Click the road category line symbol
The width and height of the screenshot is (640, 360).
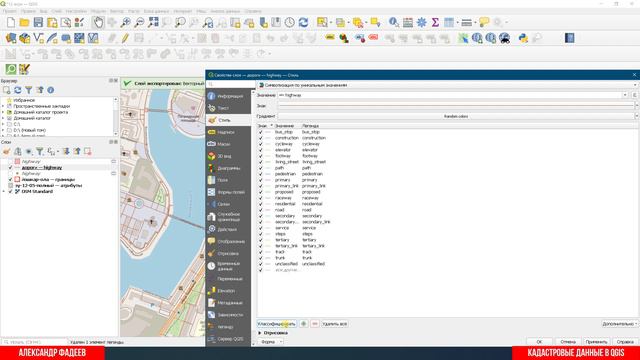(268, 210)
